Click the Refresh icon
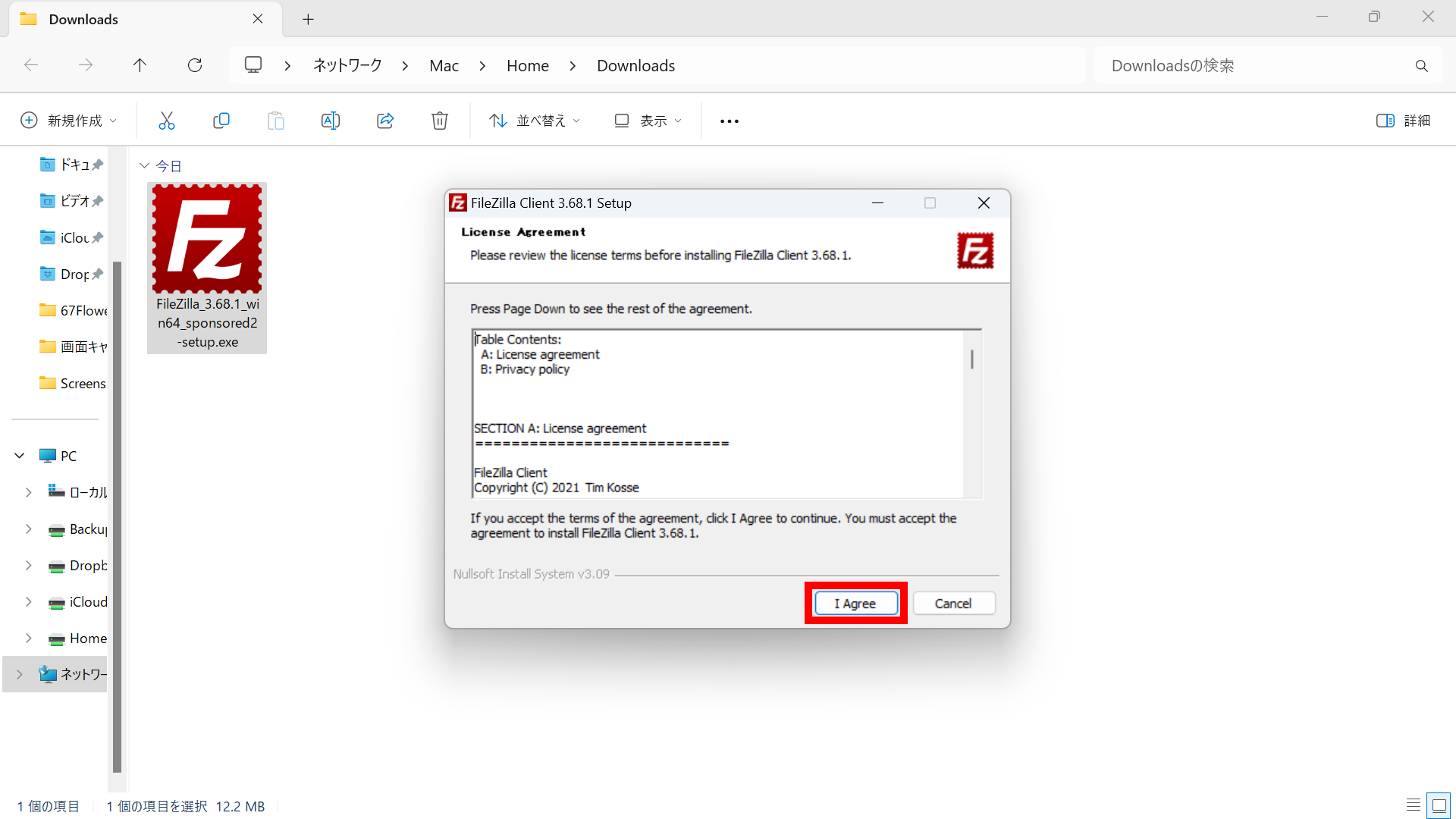Screen dimensions: 1456x819 click(x=195, y=65)
